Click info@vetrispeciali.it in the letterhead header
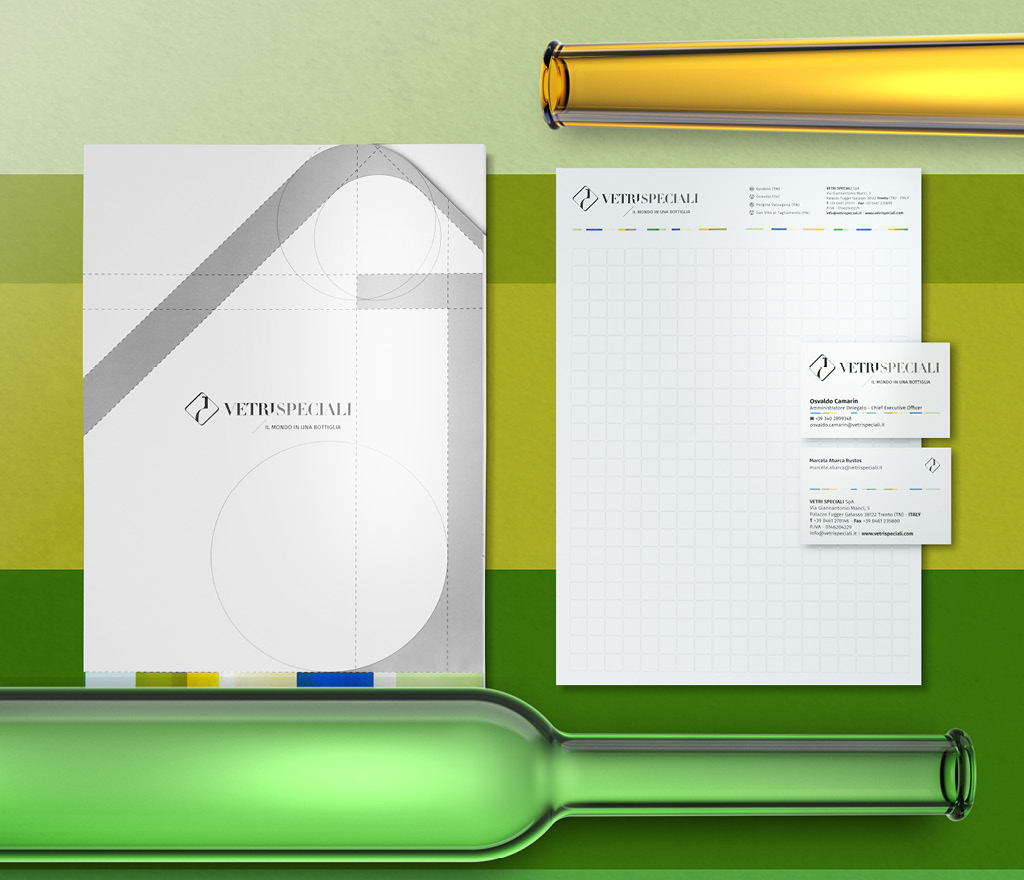This screenshot has width=1024, height=880. coord(844,213)
